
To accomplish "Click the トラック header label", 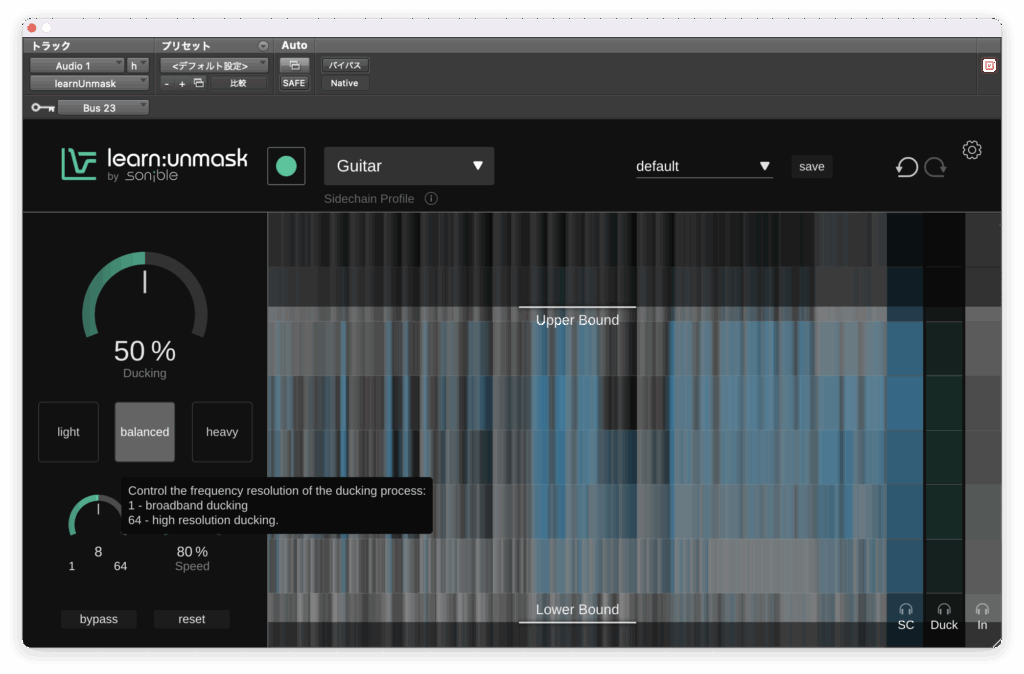I will [51, 46].
